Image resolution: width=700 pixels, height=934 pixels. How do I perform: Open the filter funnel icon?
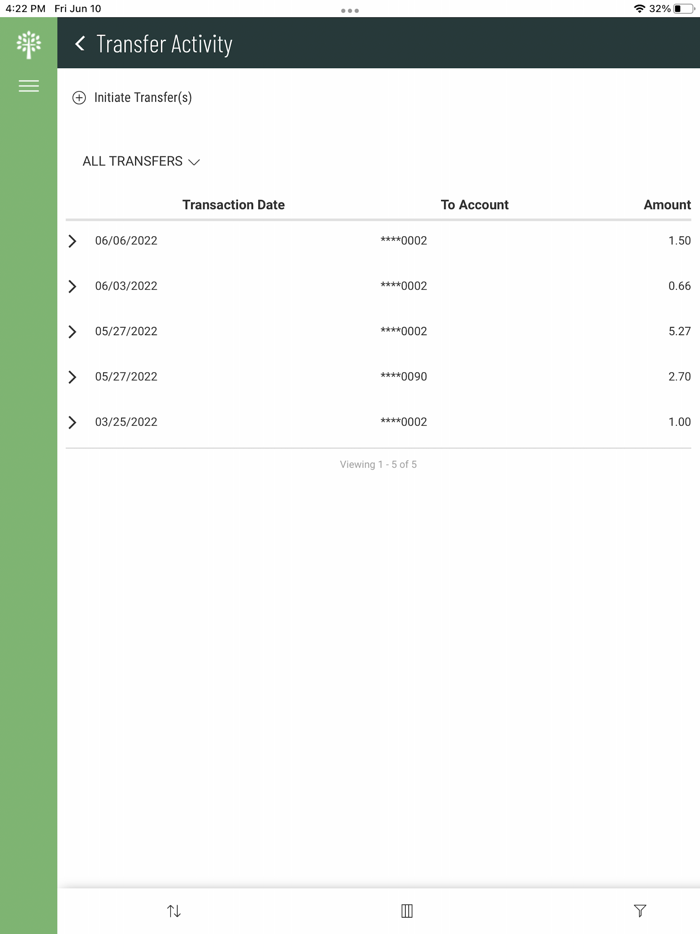pos(640,911)
